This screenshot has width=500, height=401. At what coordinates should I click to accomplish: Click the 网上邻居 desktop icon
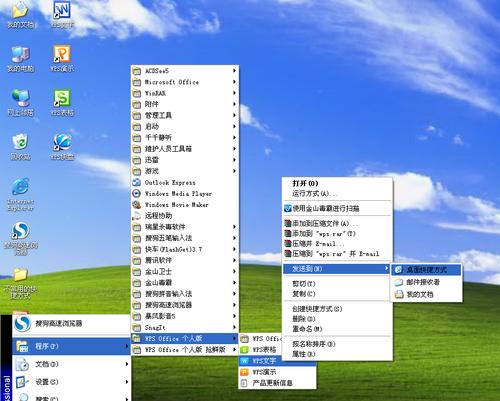click(x=20, y=103)
